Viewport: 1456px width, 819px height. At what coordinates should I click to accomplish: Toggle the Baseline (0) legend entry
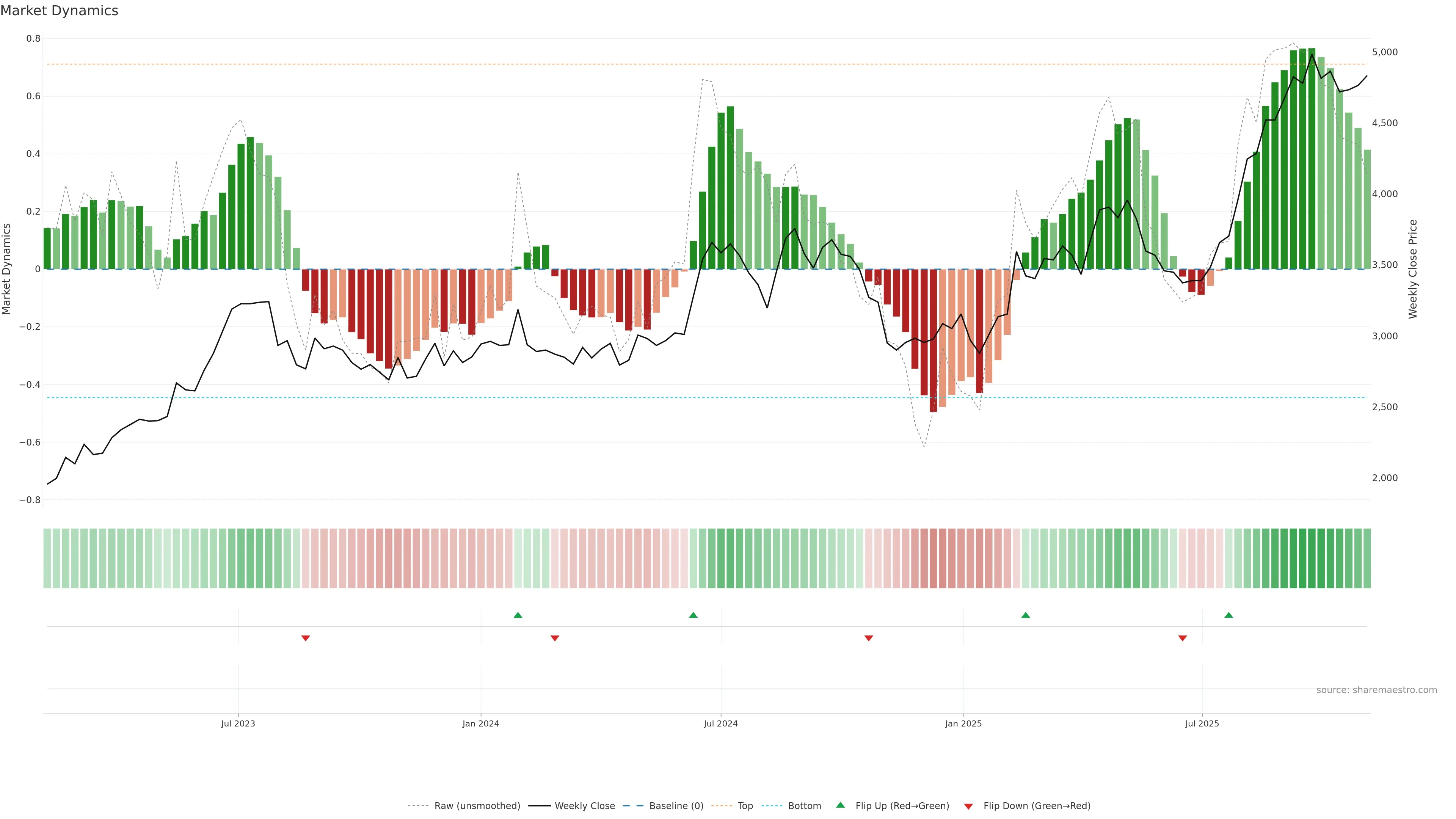(676, 806)
